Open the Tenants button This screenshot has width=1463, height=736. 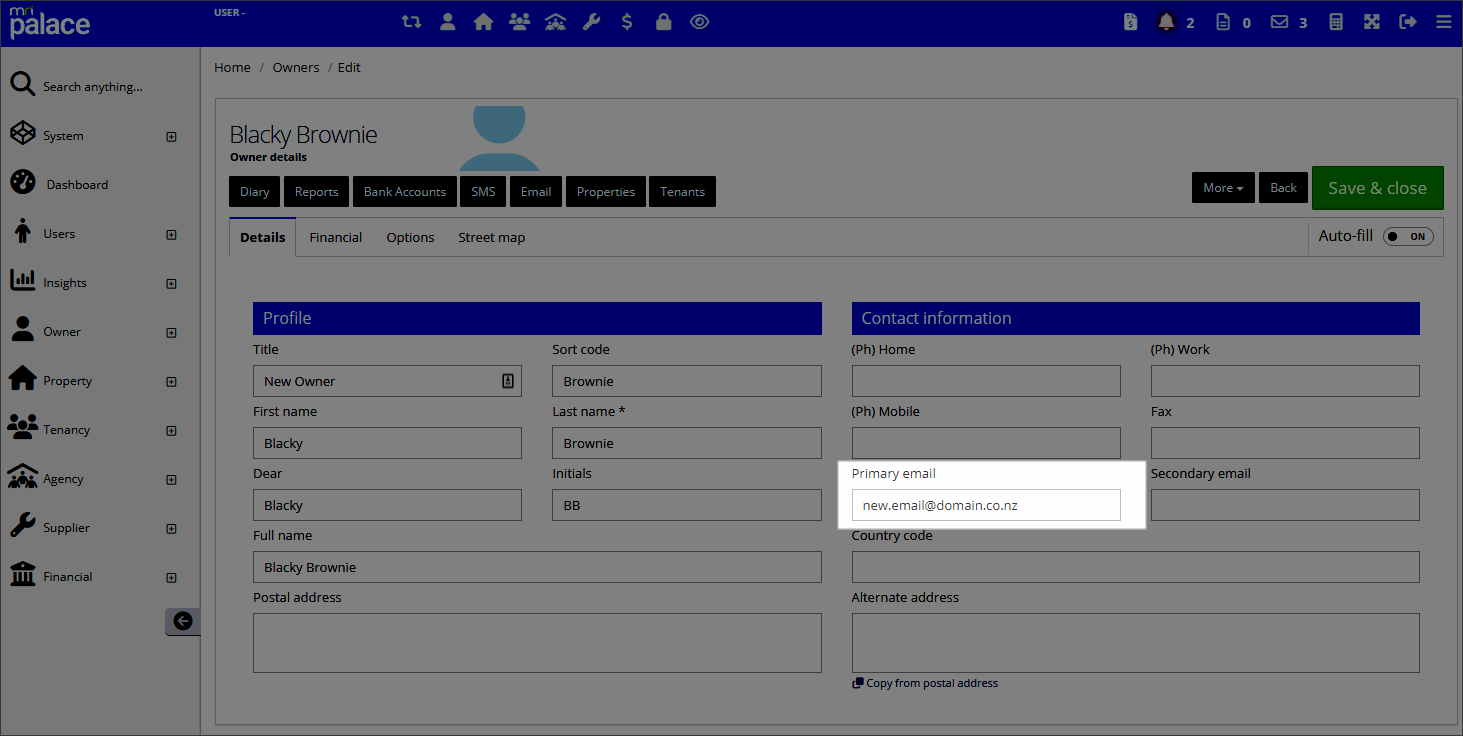(683, 191)
